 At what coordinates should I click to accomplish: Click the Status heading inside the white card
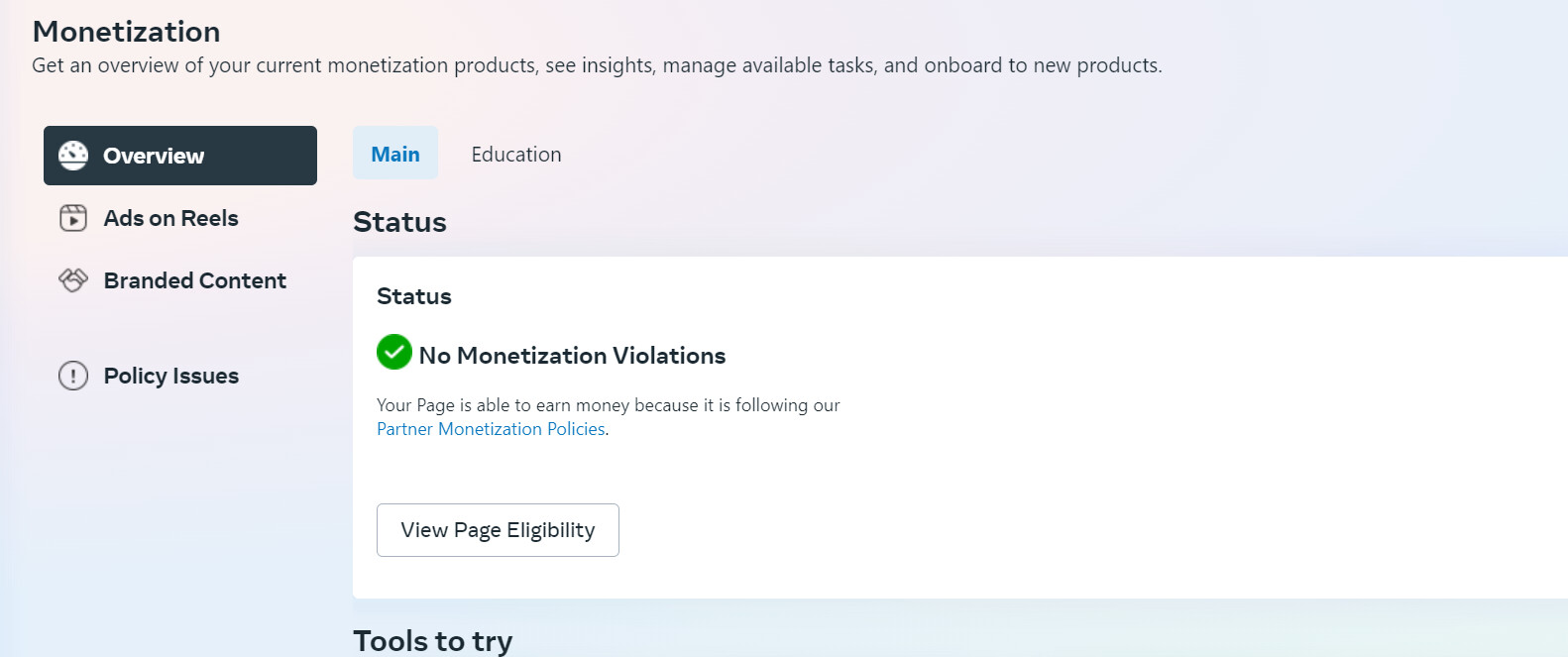413,296
